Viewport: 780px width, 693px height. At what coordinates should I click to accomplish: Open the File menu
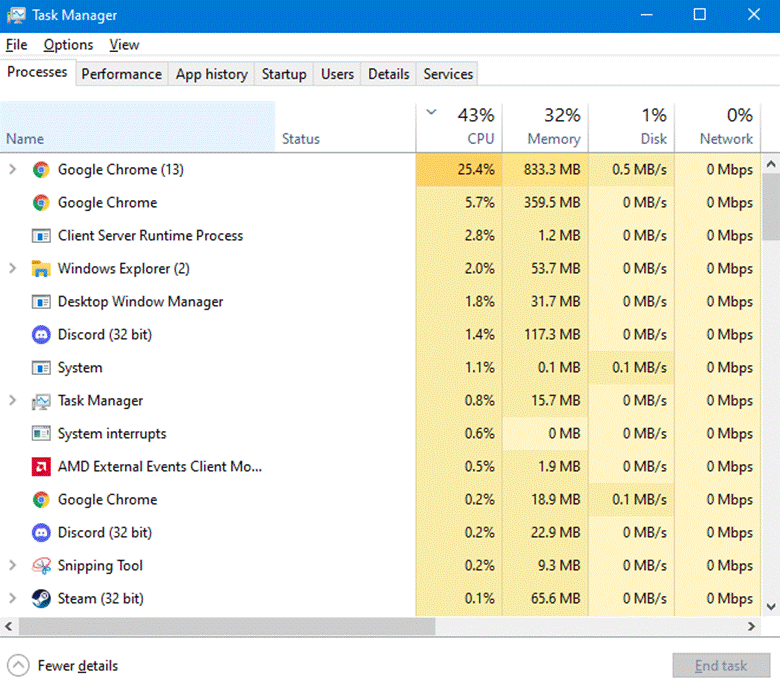point(16,45)
